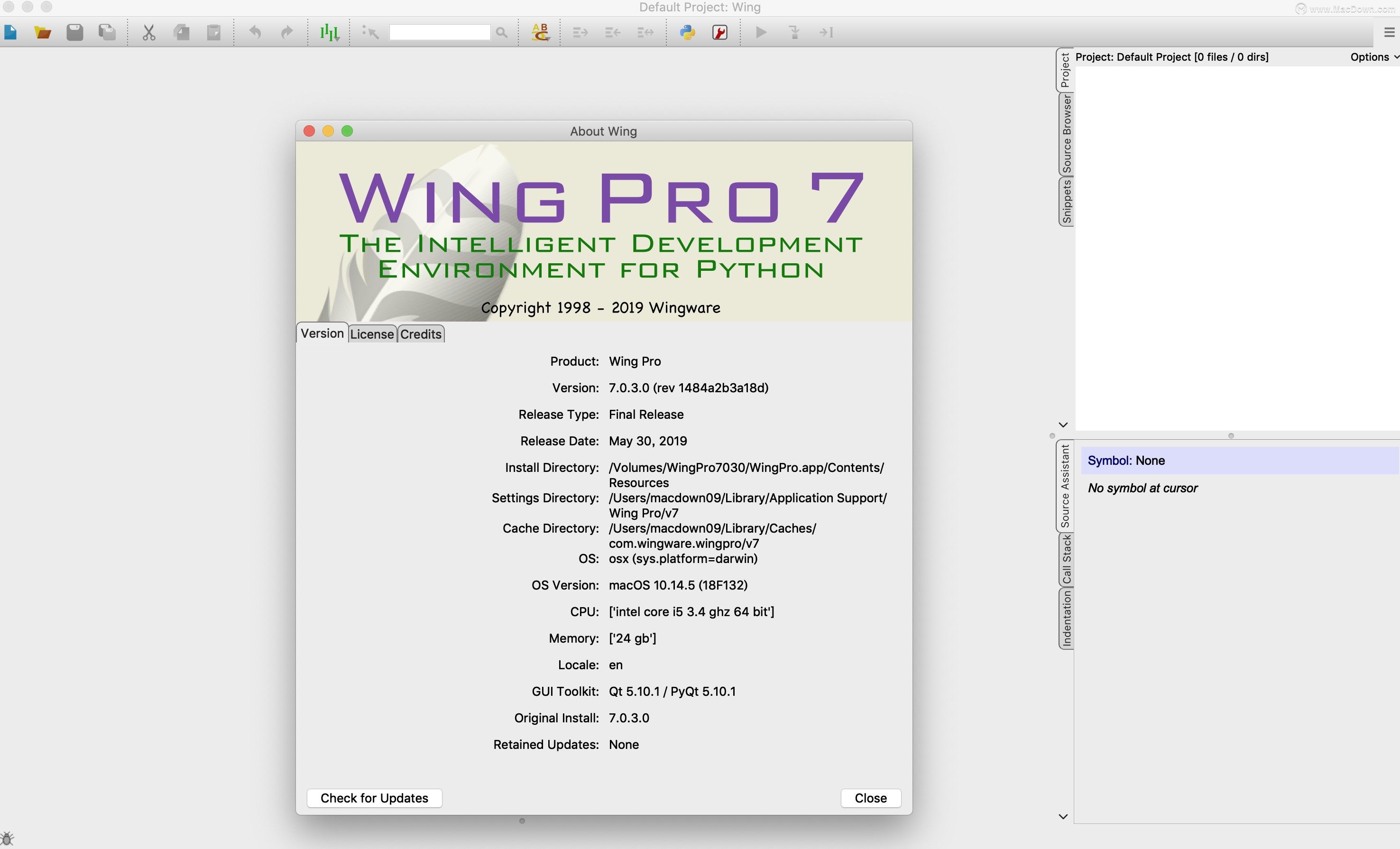Image resolution: width=1400 pixels, height=849 pixels.
Task: Click the bug icon in status bar
Action: click(7, 838)
